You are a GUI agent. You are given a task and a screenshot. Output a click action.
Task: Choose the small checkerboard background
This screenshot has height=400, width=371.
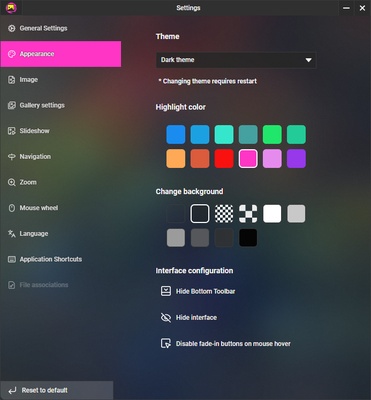[224, 214]
